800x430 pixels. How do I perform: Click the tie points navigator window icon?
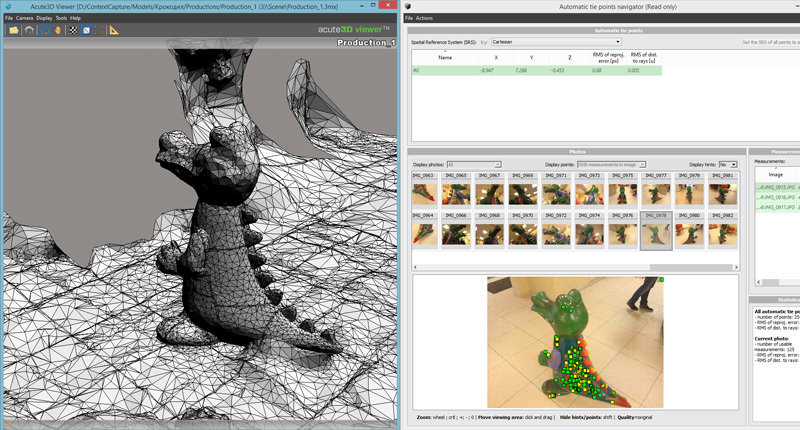coord(408,7)
